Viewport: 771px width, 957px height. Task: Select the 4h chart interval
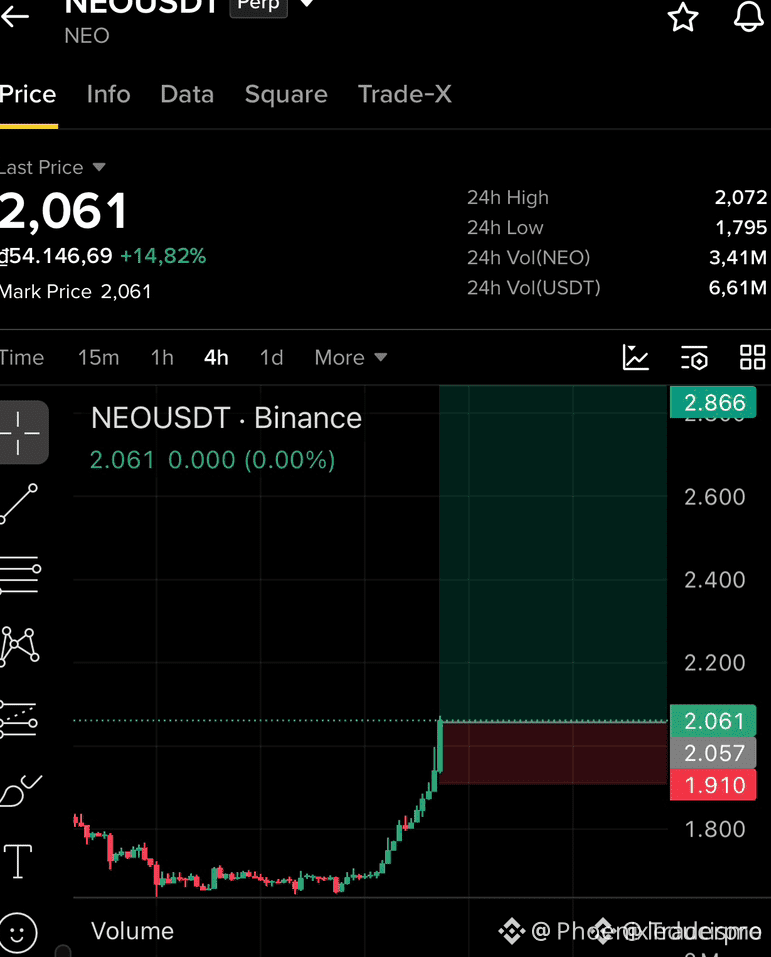[x=216, y=358]
